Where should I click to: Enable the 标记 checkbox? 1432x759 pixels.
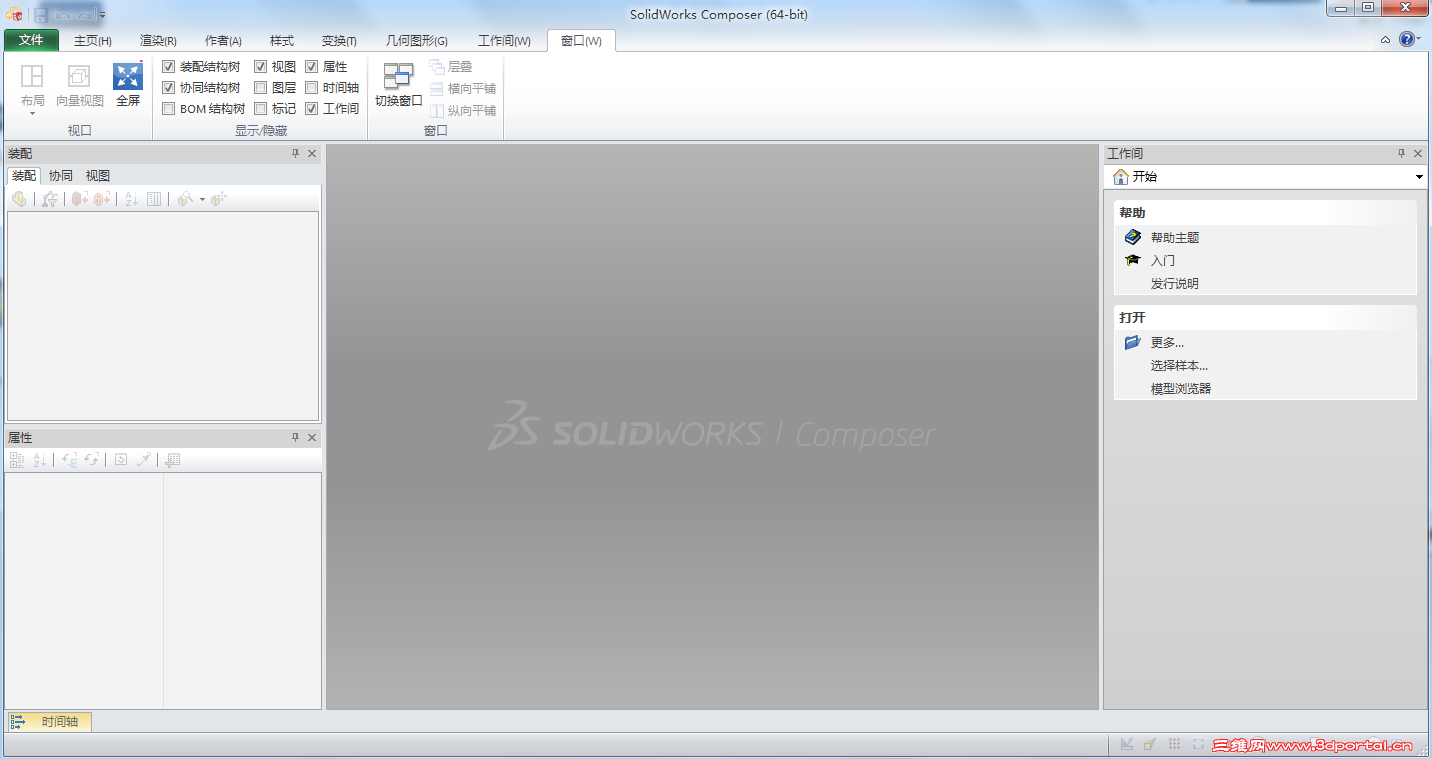[260, 109]
